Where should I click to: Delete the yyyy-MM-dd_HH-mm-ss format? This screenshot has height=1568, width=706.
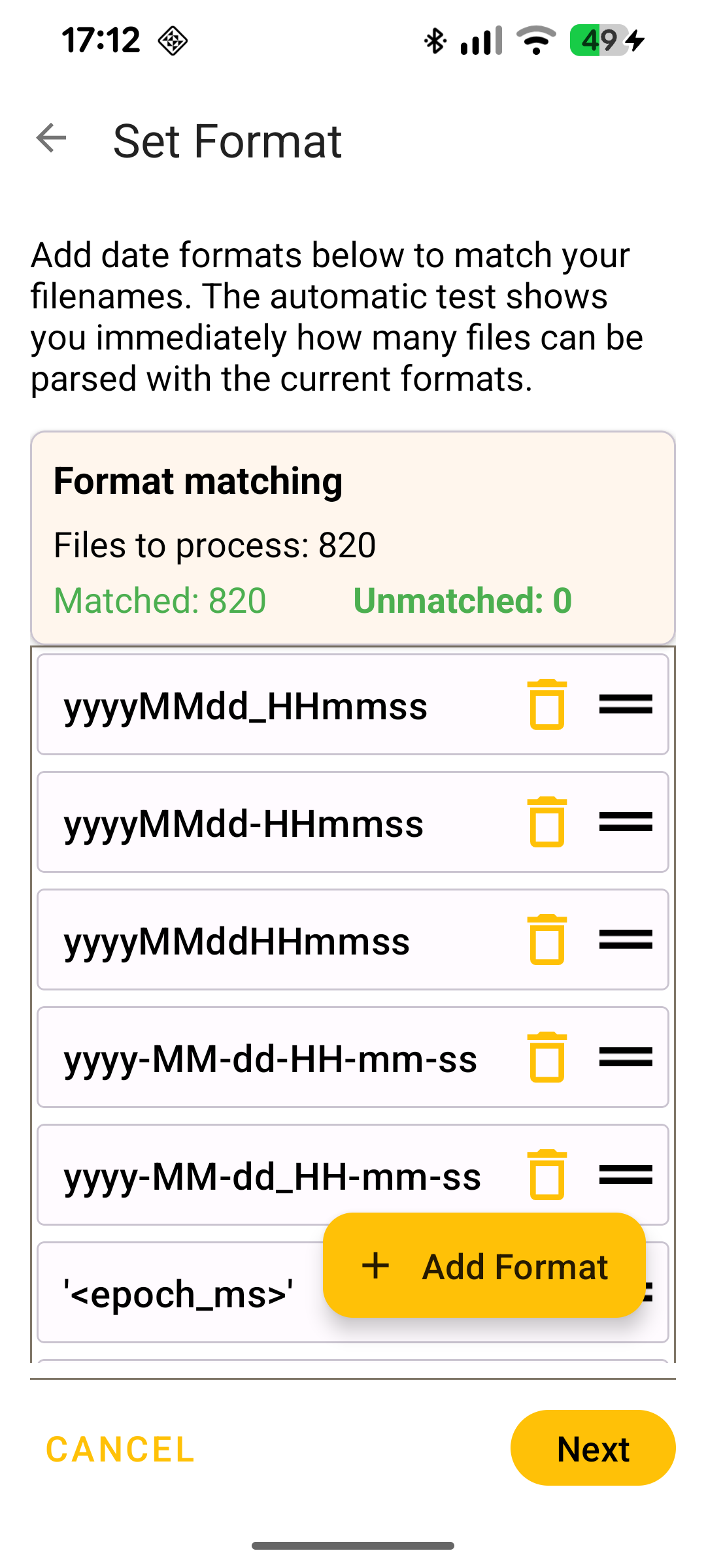coord(546,1175)
